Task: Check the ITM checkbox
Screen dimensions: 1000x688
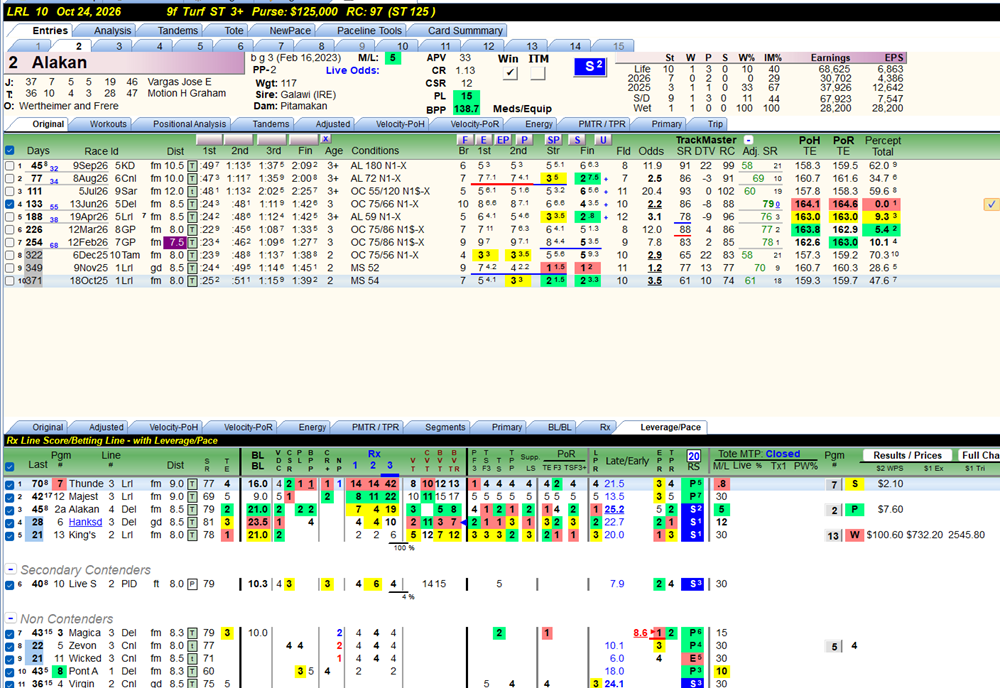Action: click(x=538, y=73)
